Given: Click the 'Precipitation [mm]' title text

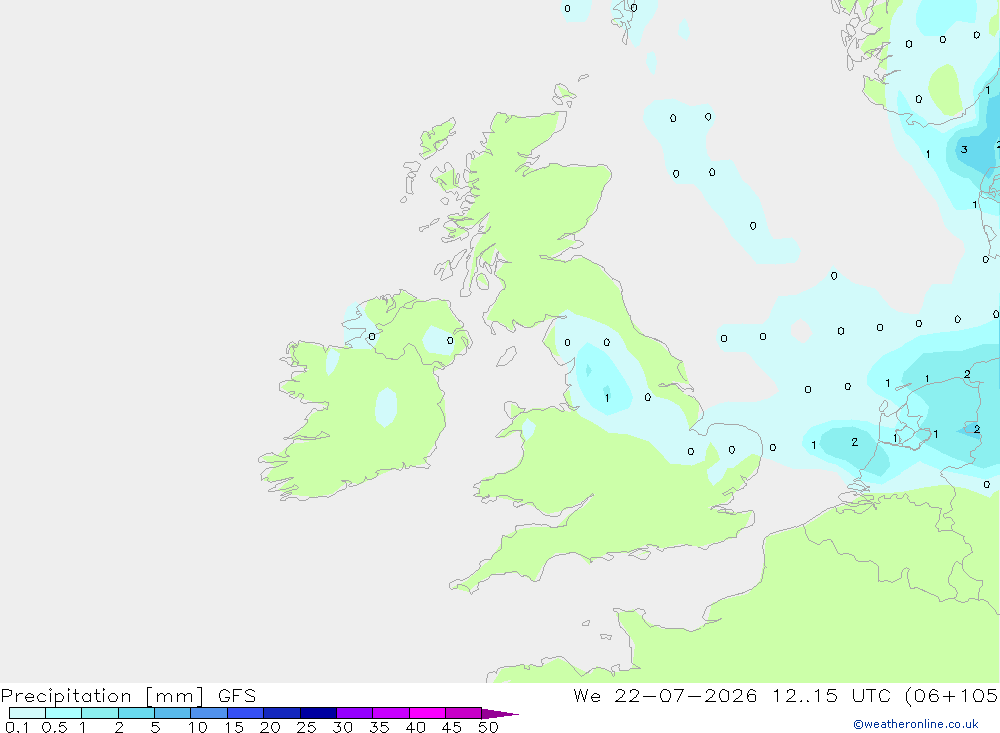Looking at the screenshot, I should [x=102, y=696].
